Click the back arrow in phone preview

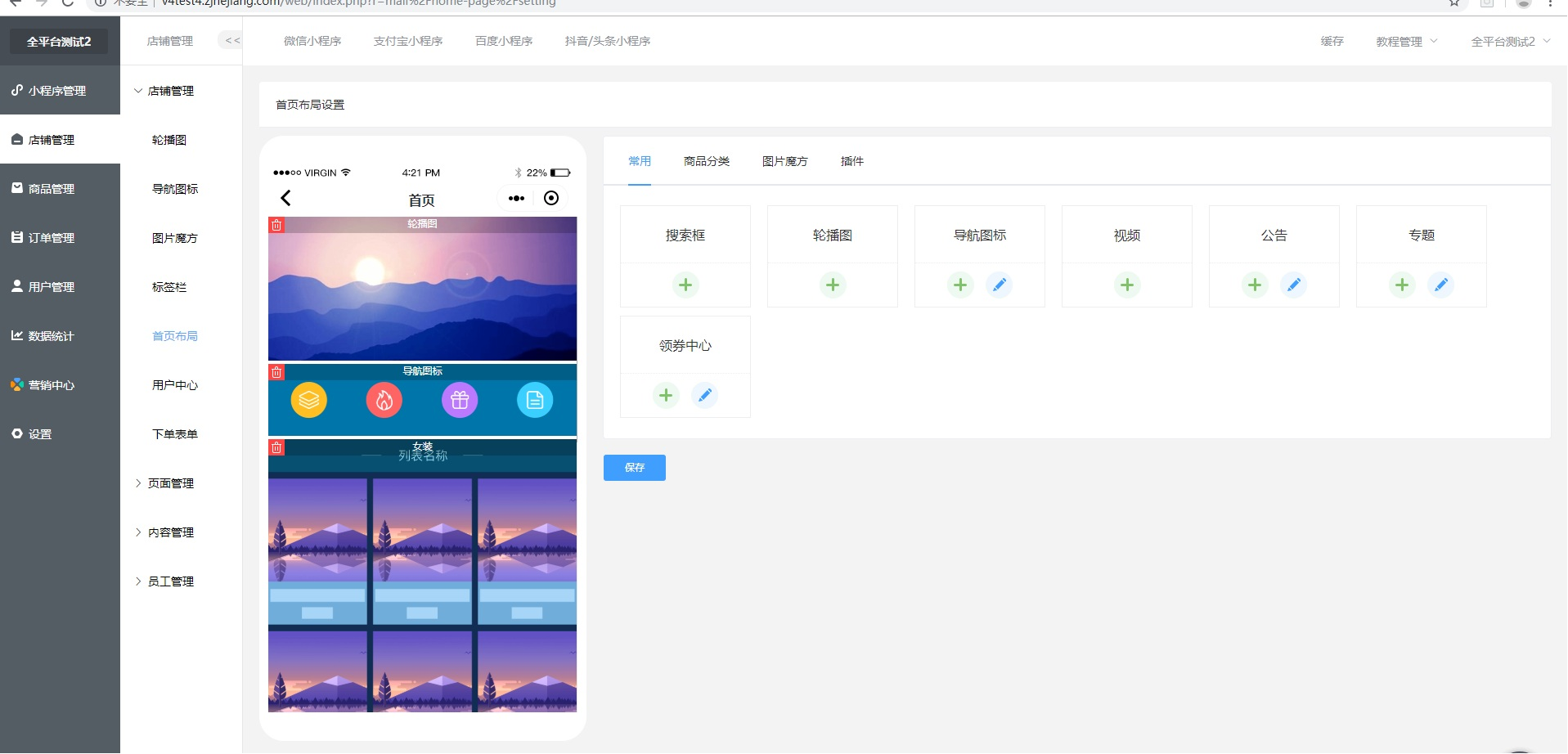pyautogui.click(x=285, y=198)
